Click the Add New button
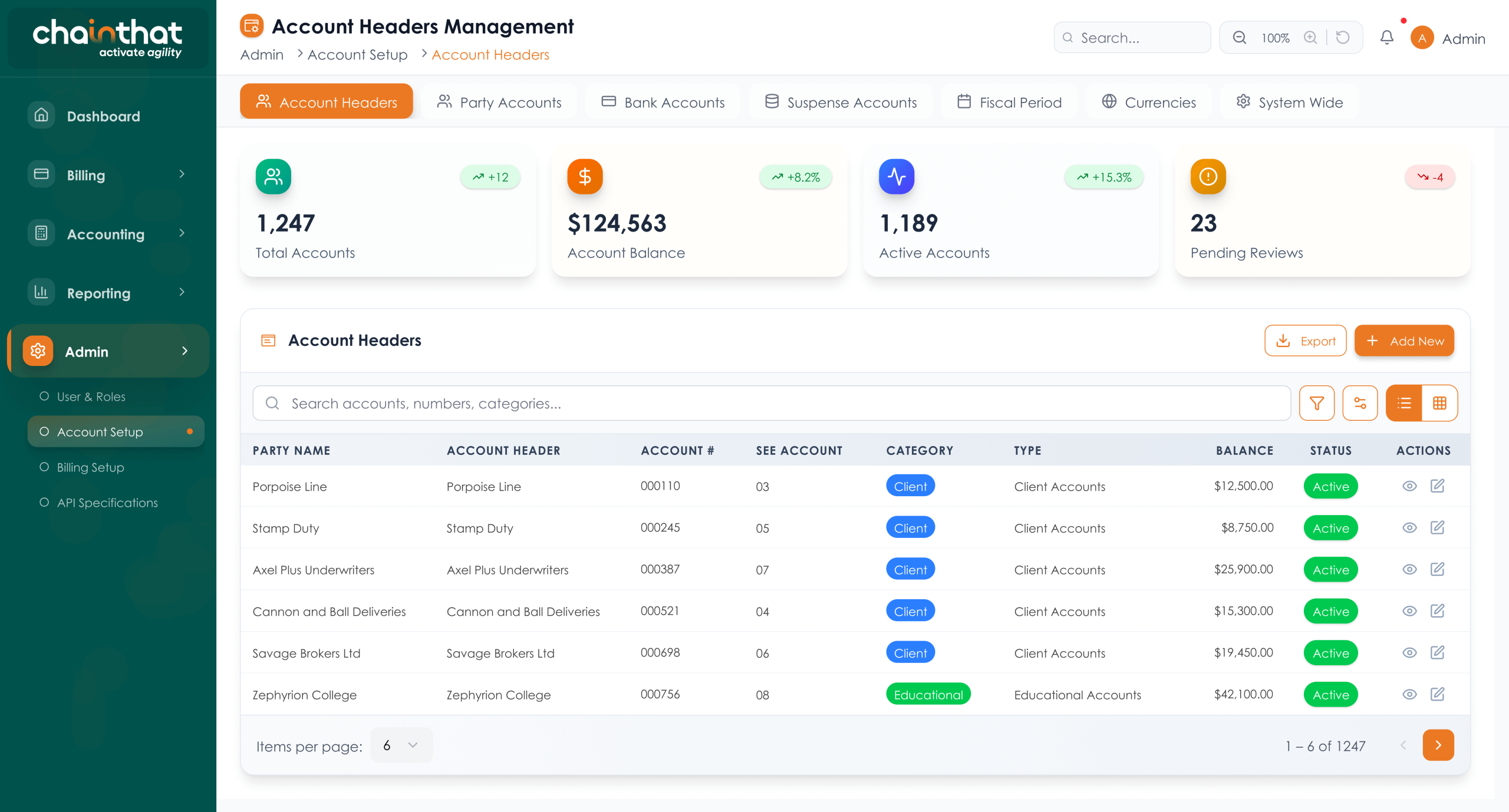1509x812 pixels. pos(1404,341)
